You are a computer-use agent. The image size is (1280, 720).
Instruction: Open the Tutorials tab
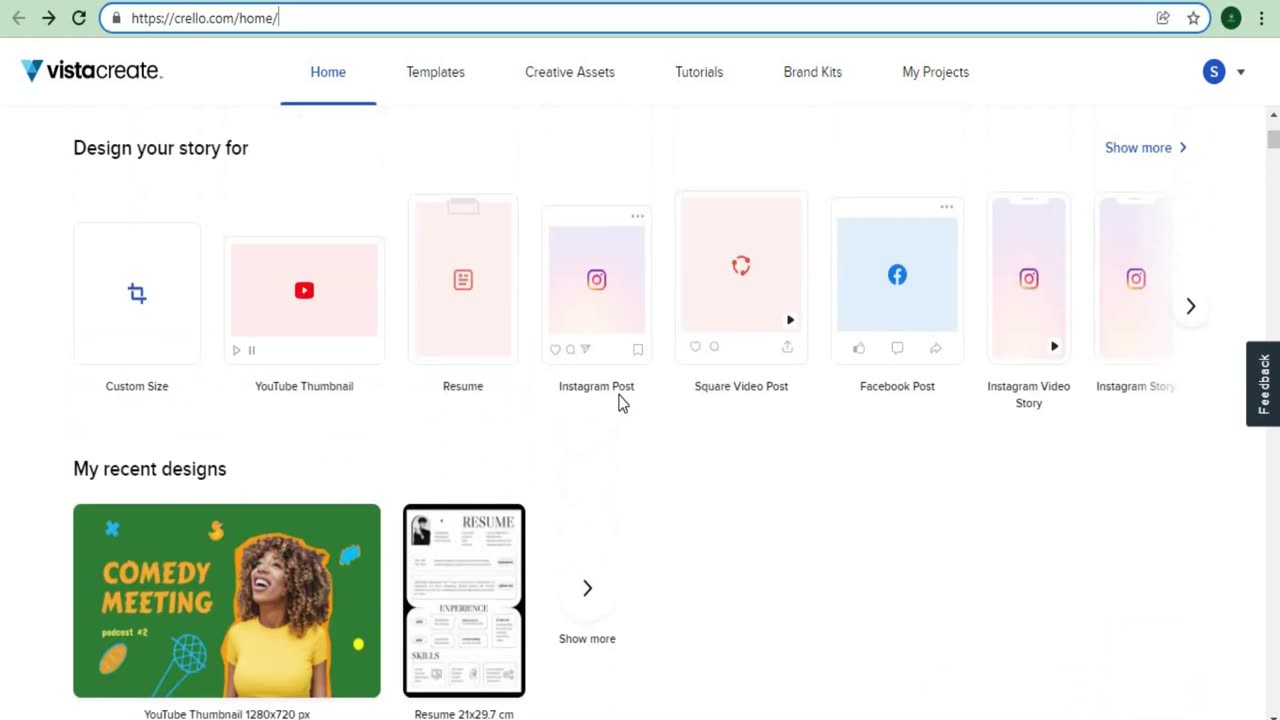(699, 72)
